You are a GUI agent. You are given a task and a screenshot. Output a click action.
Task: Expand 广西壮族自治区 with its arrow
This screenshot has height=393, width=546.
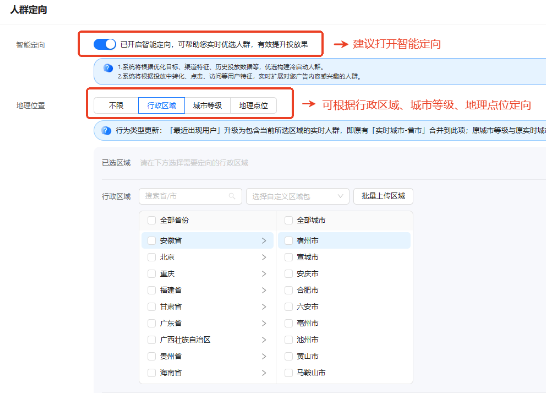[264, 340]
